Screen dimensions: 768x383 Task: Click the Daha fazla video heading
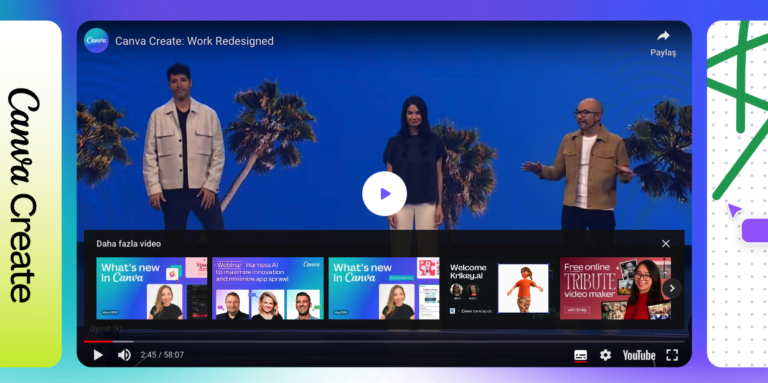click(x=128, y=243)
